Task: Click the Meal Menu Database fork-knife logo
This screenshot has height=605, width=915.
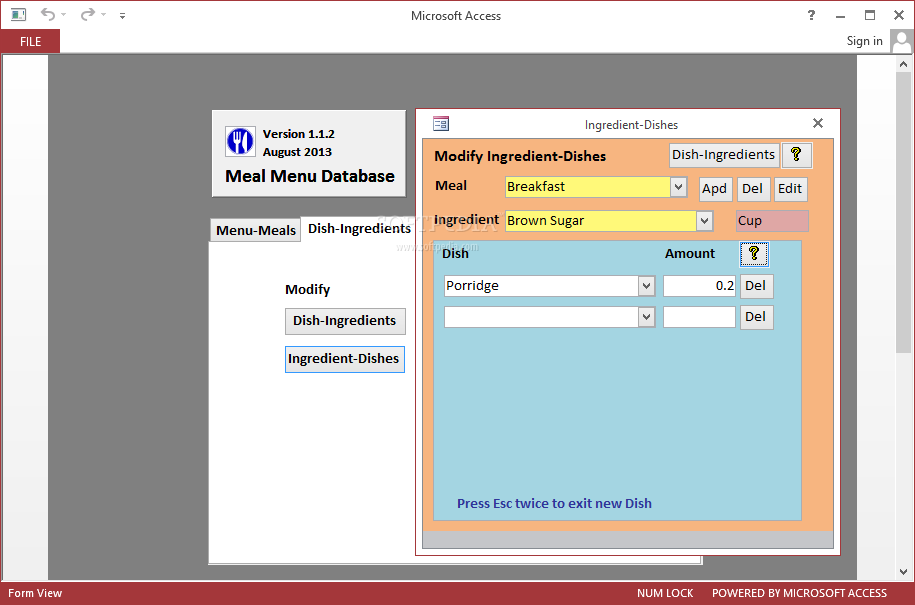Action: [x=240, y=142]
